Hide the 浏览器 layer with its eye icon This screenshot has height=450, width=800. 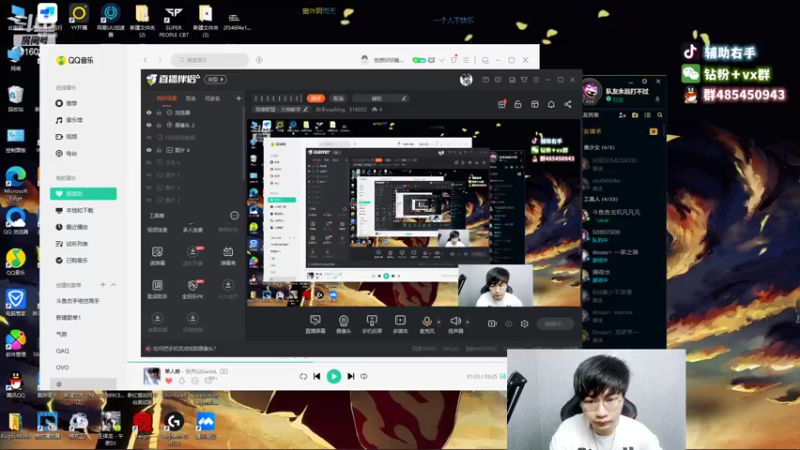149,112
